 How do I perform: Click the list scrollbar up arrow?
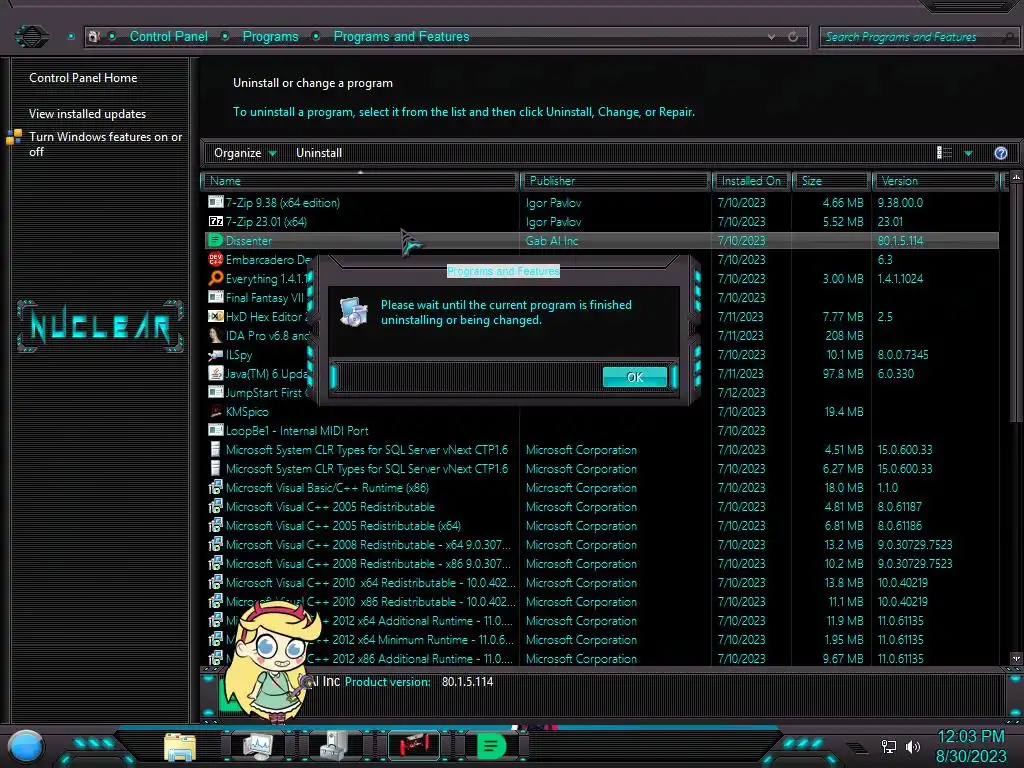coord(1016,177)
